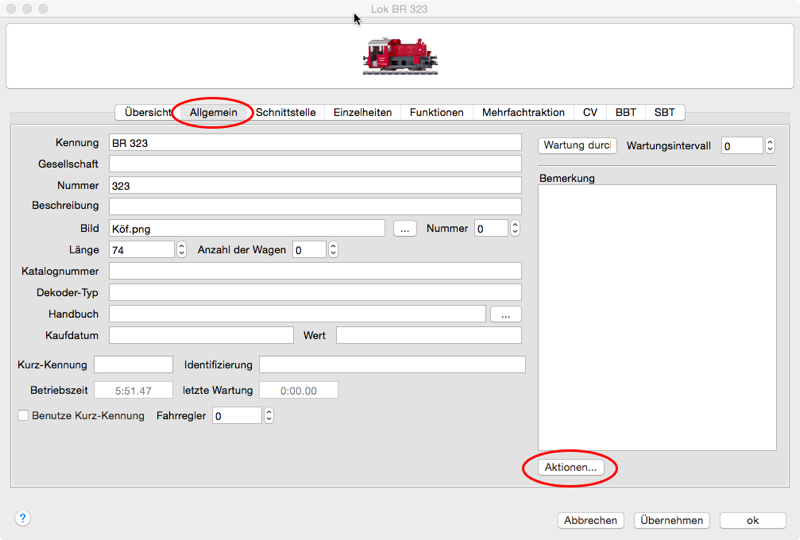Adjust the Länge stepper arrows
This screenshot has height=540, width=800.
(181, 249)
